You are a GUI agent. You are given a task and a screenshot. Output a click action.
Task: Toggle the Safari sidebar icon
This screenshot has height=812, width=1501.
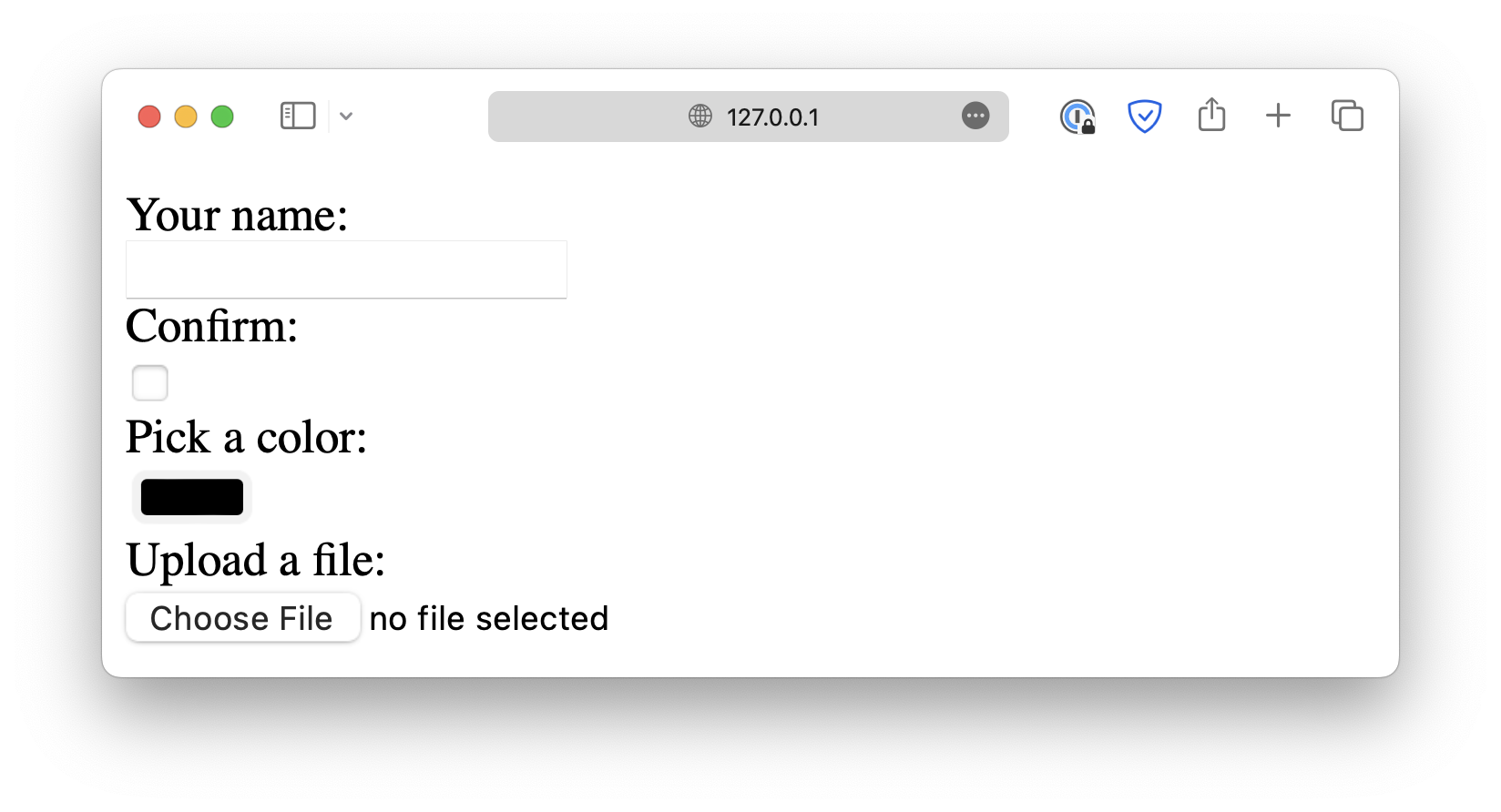tap(298, 116)
